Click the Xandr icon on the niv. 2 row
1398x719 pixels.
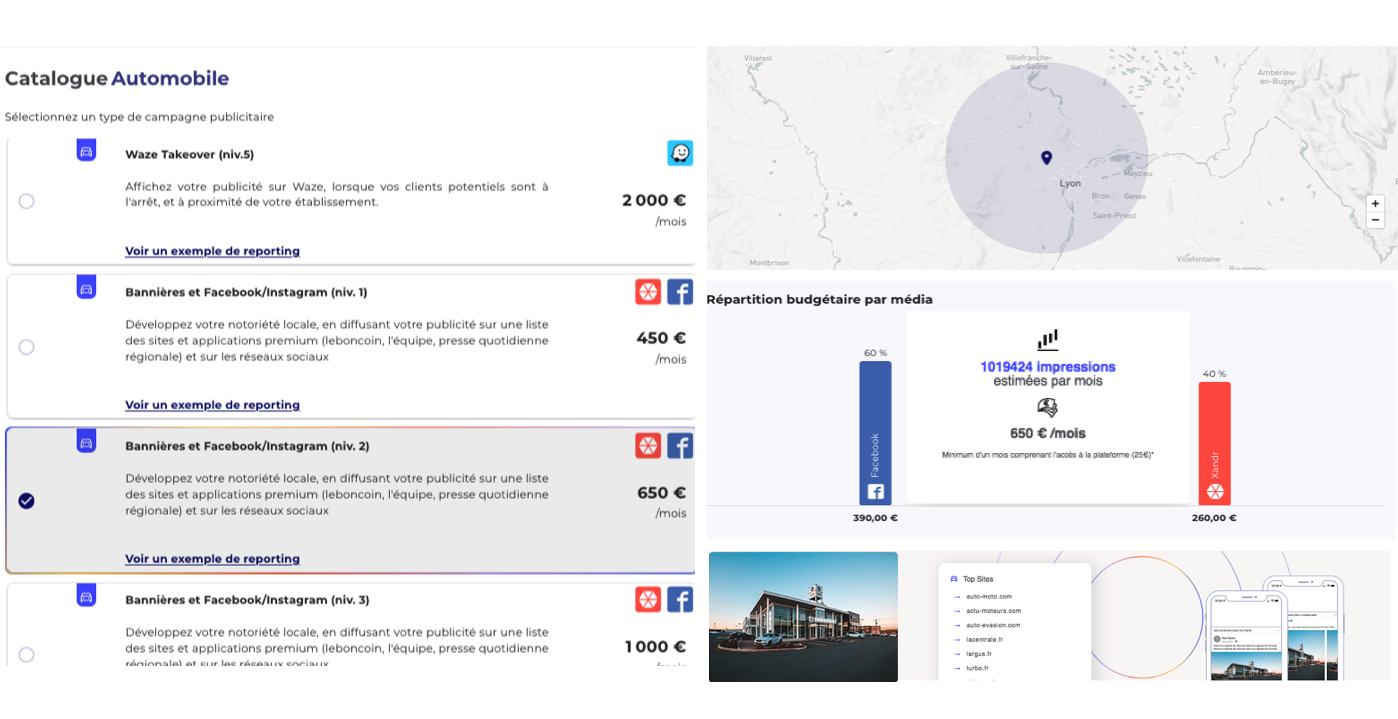click(648, 446)
